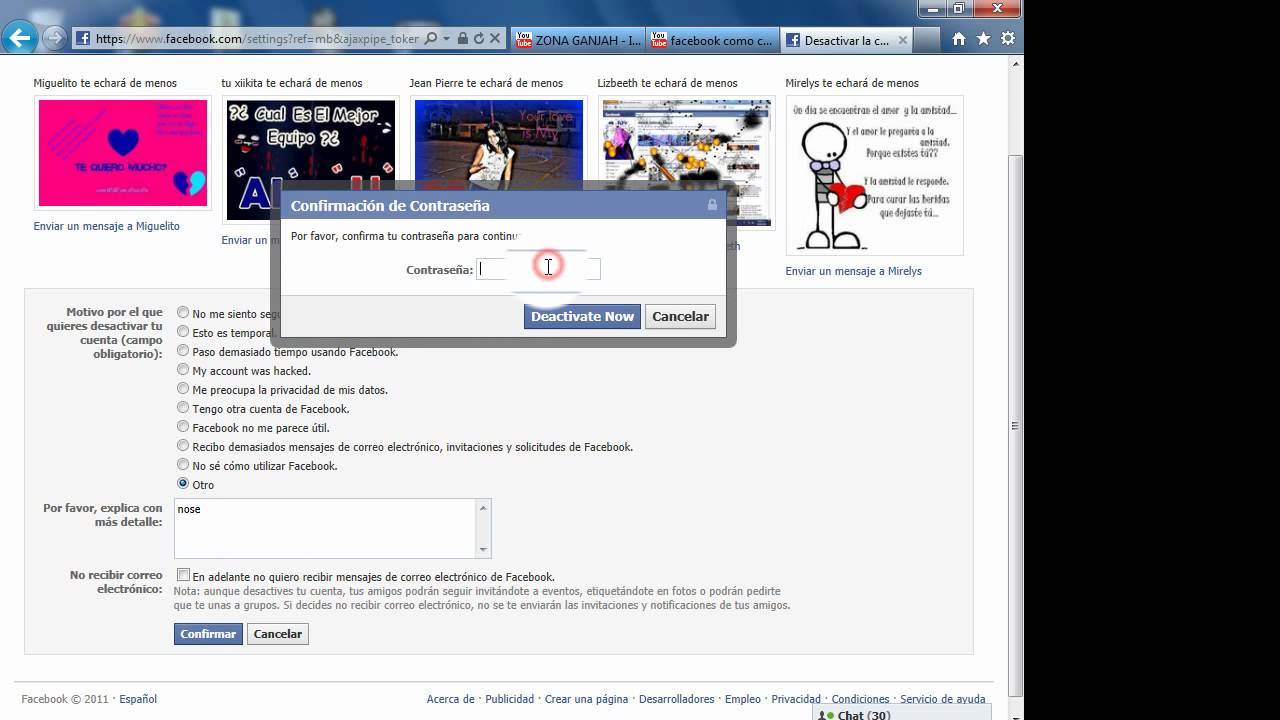1280x720 pixels.
Task: Click the security lock icon in address bar
Action: (x=462, y=39)
